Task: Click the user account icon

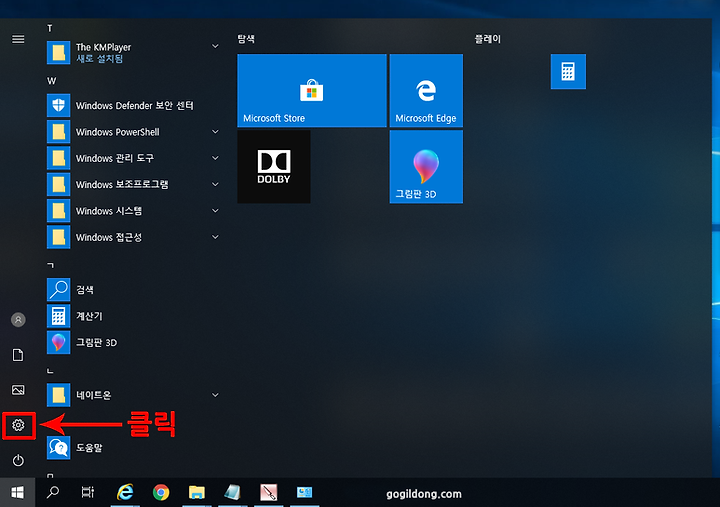Action: [18, 320]
